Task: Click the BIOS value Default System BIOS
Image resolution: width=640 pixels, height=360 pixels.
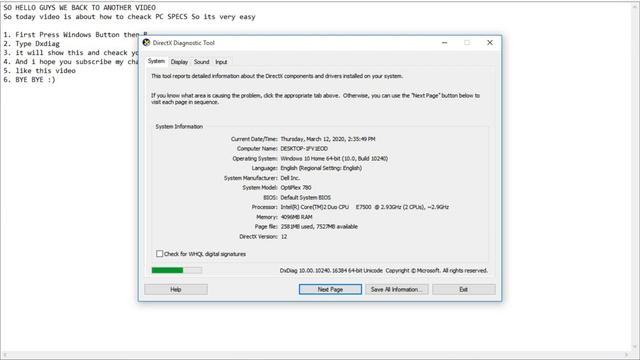Action: click(x=305, y=198)
